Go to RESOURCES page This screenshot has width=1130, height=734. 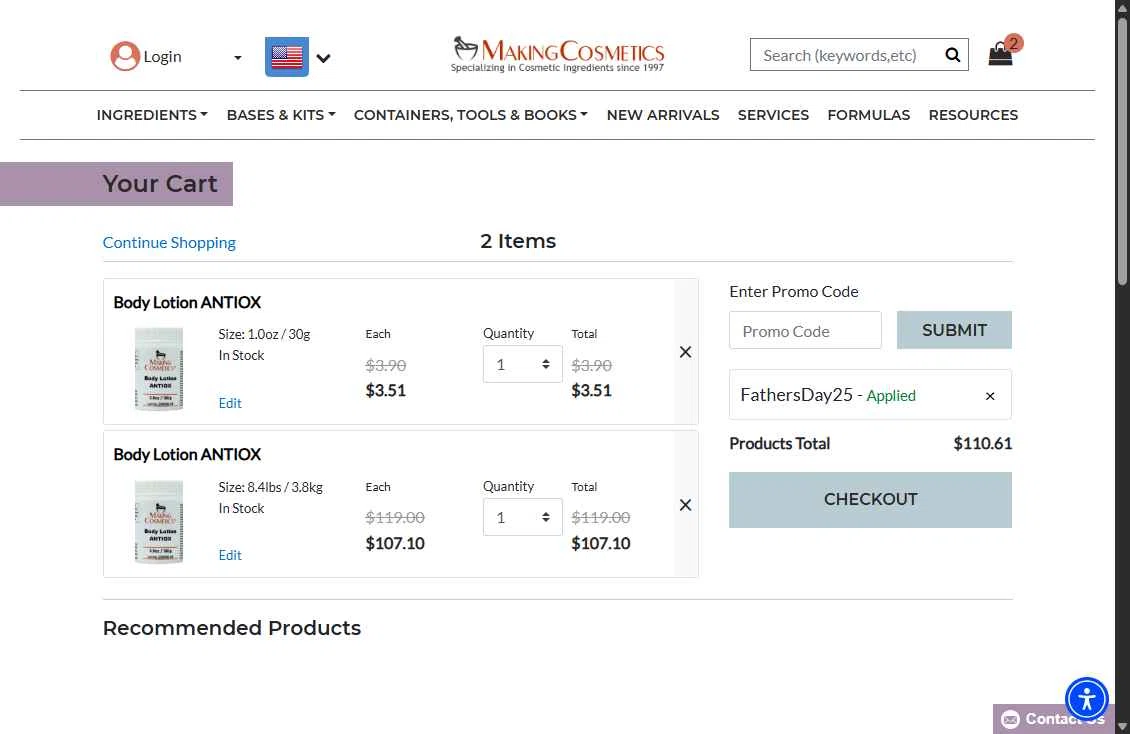click(x=973, y=115)
